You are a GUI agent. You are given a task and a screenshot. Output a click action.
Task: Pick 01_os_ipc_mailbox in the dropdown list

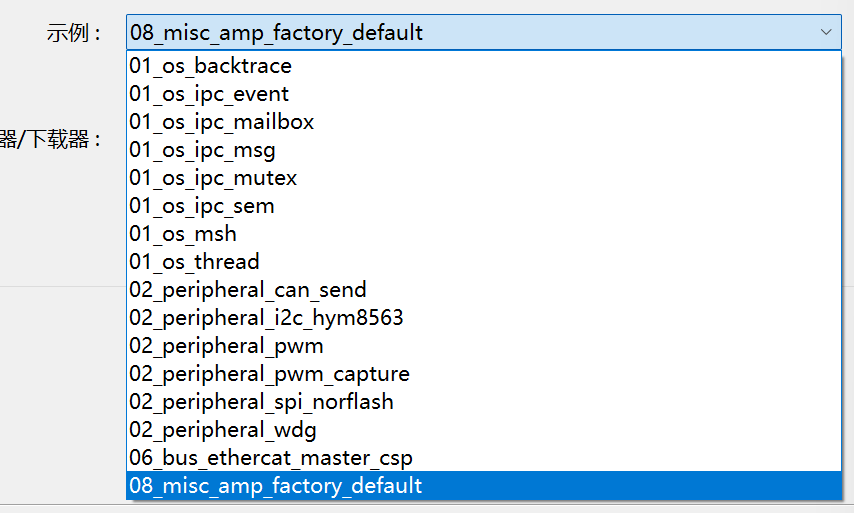coord(222,122)
